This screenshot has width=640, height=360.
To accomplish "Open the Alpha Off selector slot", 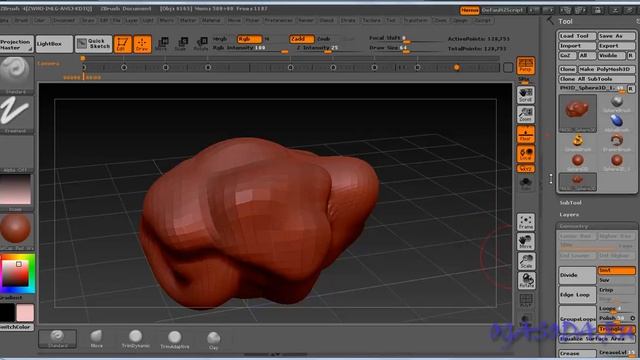I will point(16,154).
